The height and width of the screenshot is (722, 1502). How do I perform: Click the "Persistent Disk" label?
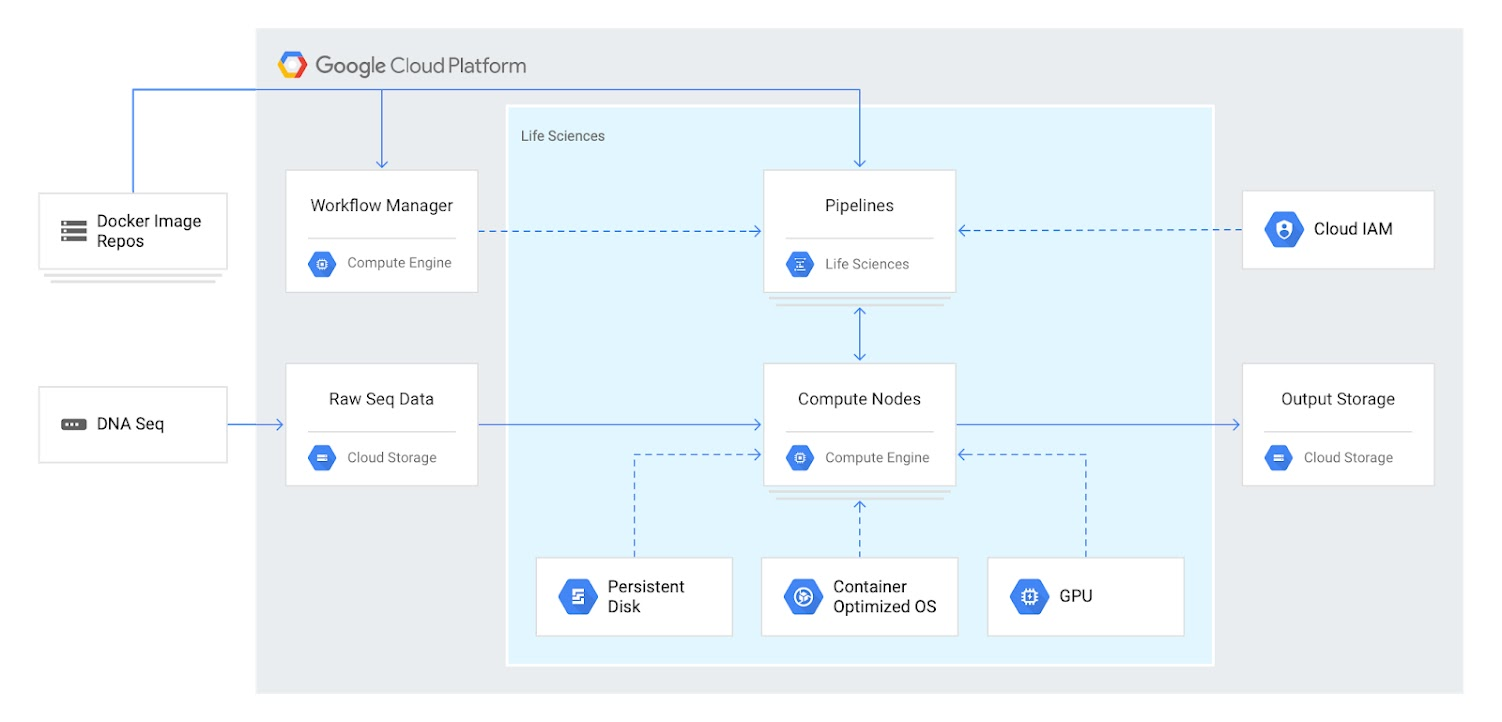click(646, 597)
